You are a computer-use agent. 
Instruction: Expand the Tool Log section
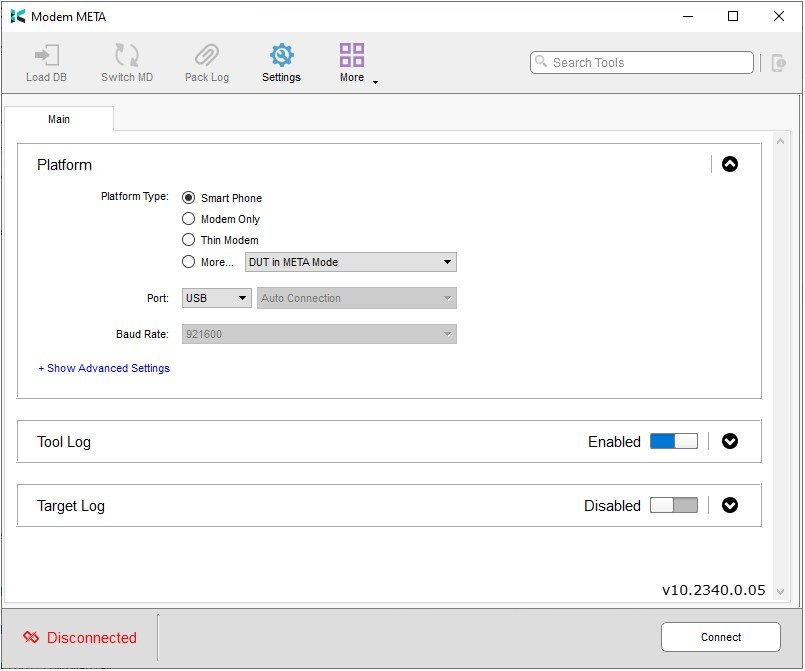pos(730,441)
